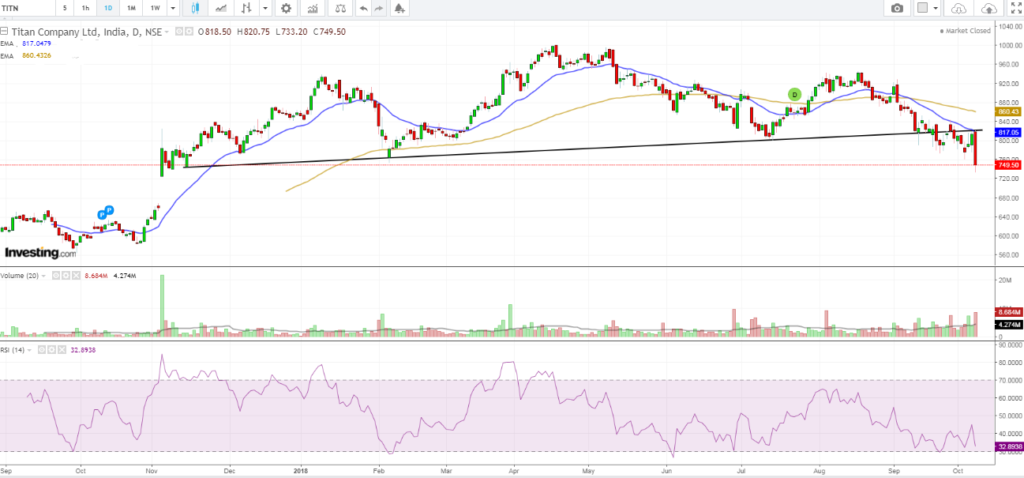Select the 1h interval
This screenshot has height=478, width=1024.
tap(85, 8)
